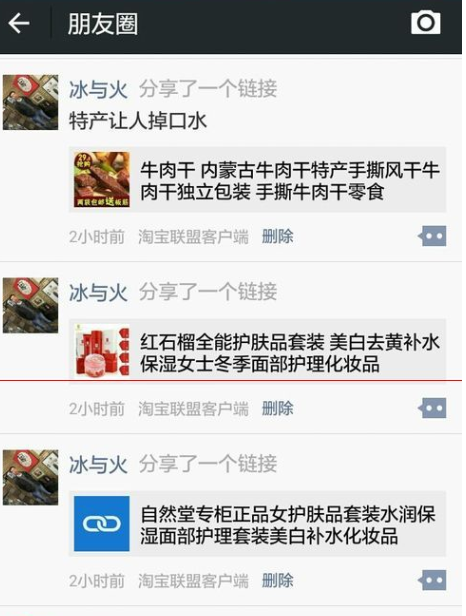Click the blue chain link icon
466x616 pixels.
102,523
